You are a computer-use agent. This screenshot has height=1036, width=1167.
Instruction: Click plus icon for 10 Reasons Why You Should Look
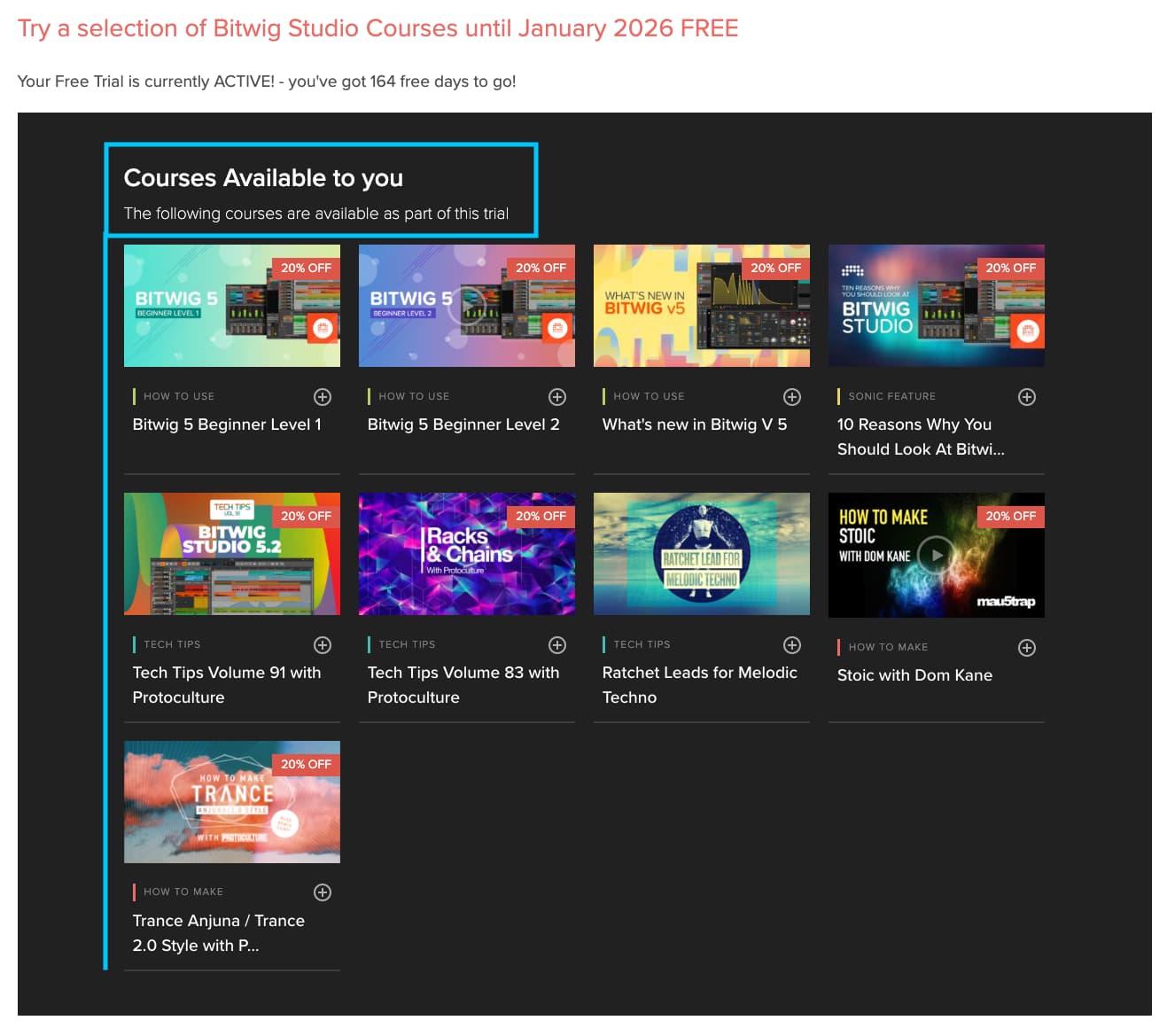coord(1027,397)
